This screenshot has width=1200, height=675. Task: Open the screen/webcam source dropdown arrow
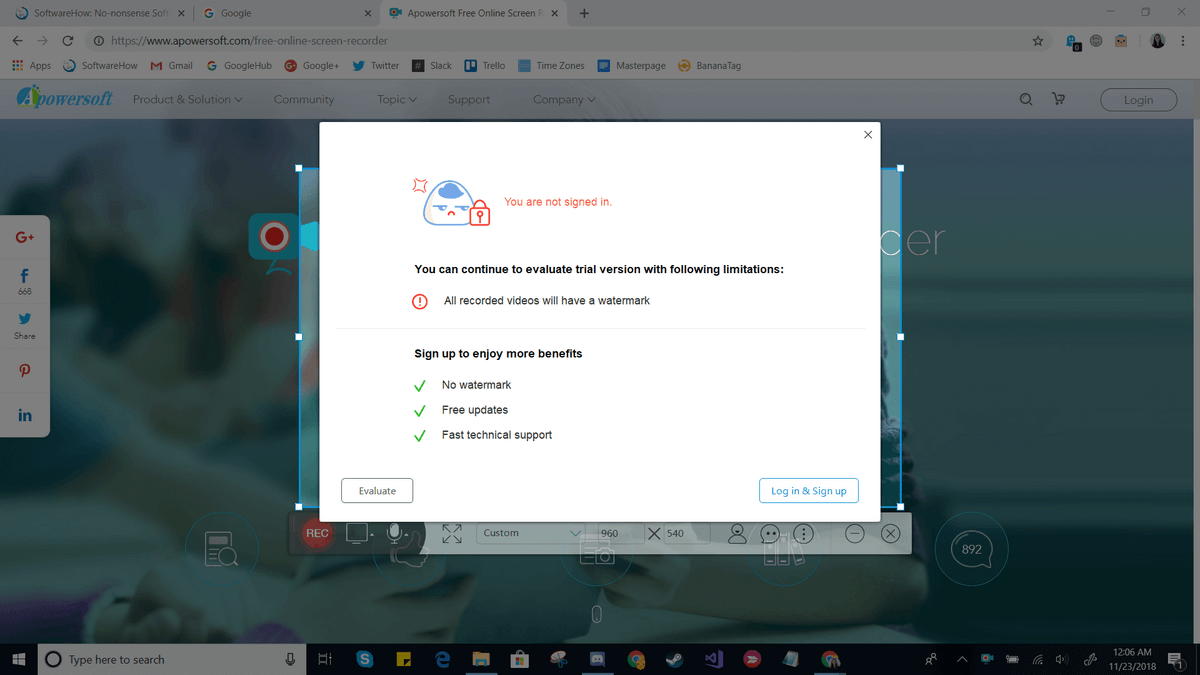coord(372,536)
